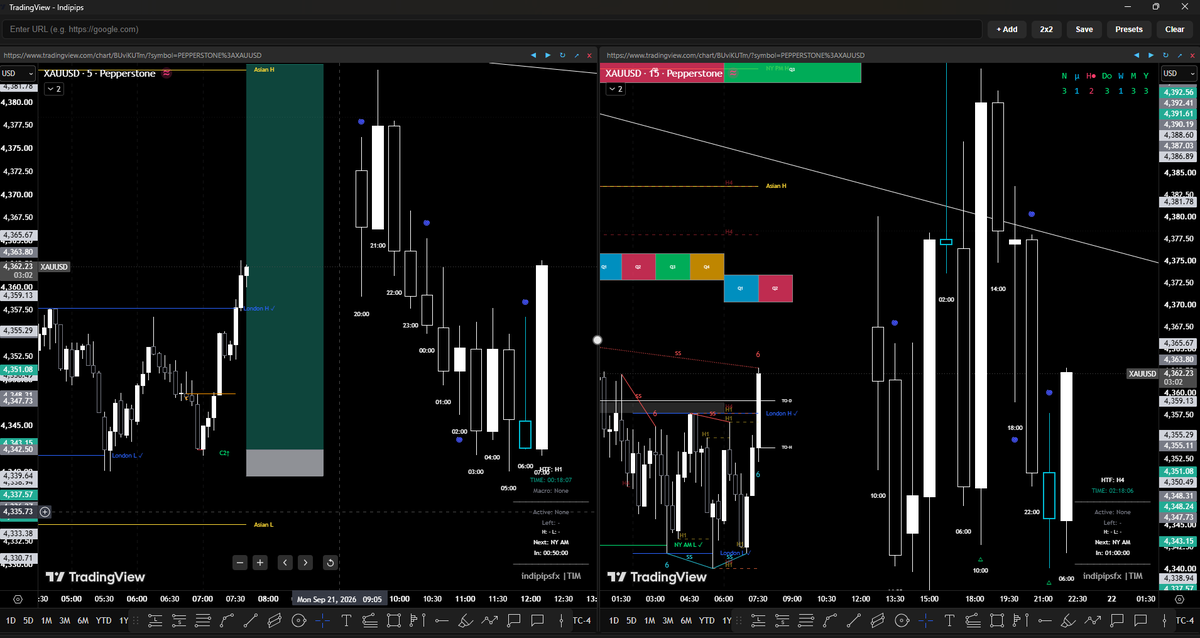
Task: Pop out the left chart pane
Action: pyautogui.click(x=578, y=55)
